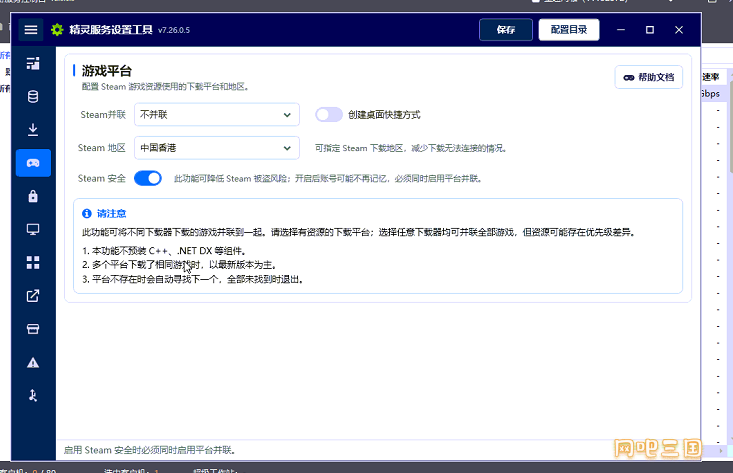
Task: Click note line 平台不存在时会自动寻找下一个
Action: point(193,280)
